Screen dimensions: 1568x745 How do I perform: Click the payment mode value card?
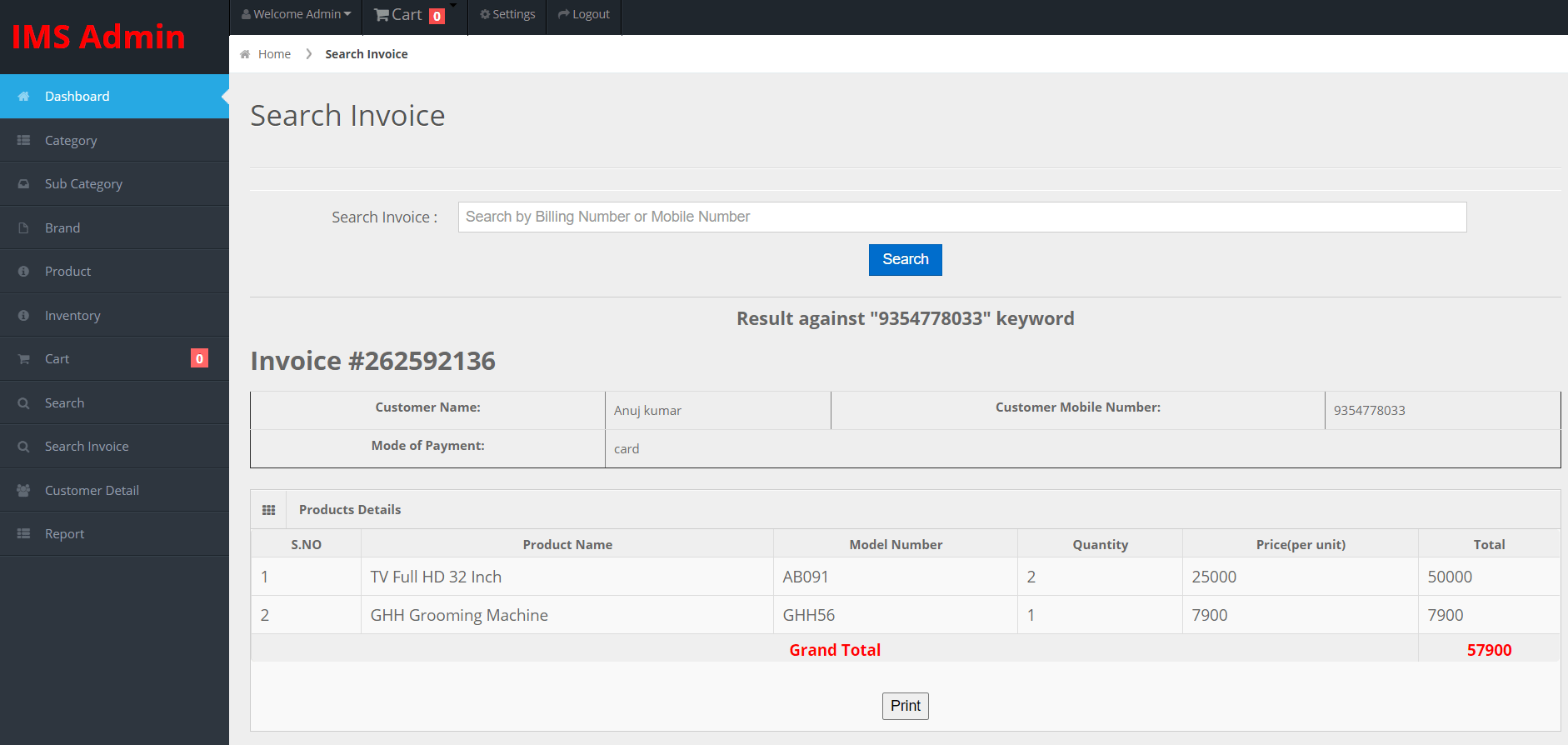tap(627, 449)
